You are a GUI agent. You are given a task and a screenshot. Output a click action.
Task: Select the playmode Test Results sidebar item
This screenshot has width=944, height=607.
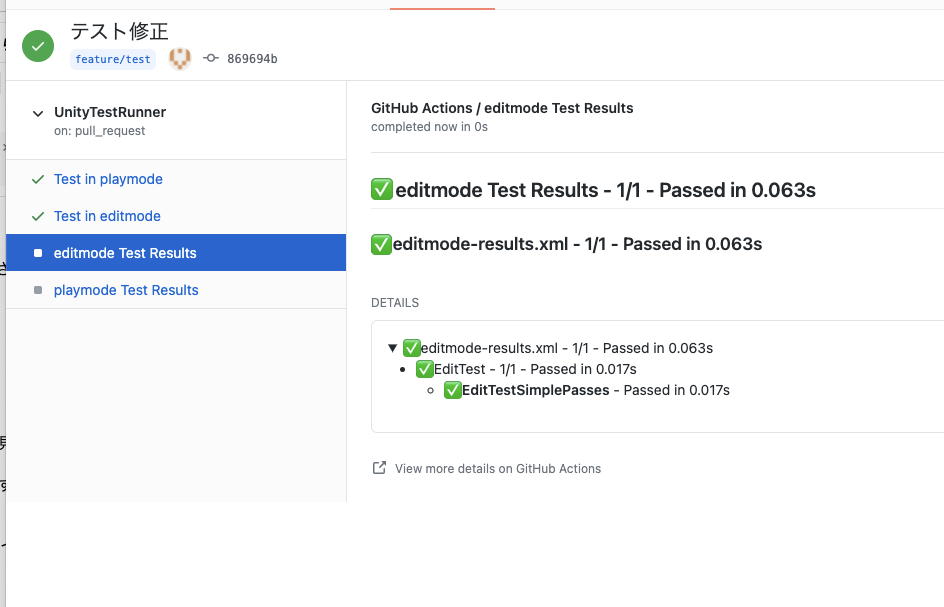click(126, 291)
